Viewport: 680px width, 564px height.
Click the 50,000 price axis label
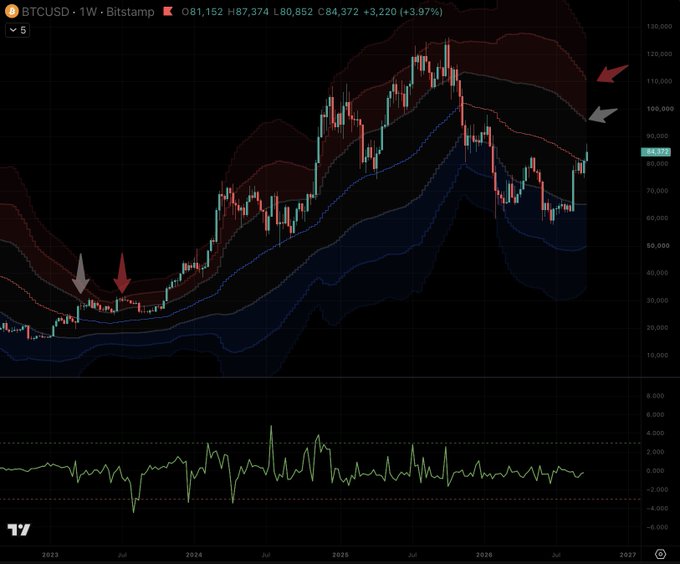tap(658, 246)
